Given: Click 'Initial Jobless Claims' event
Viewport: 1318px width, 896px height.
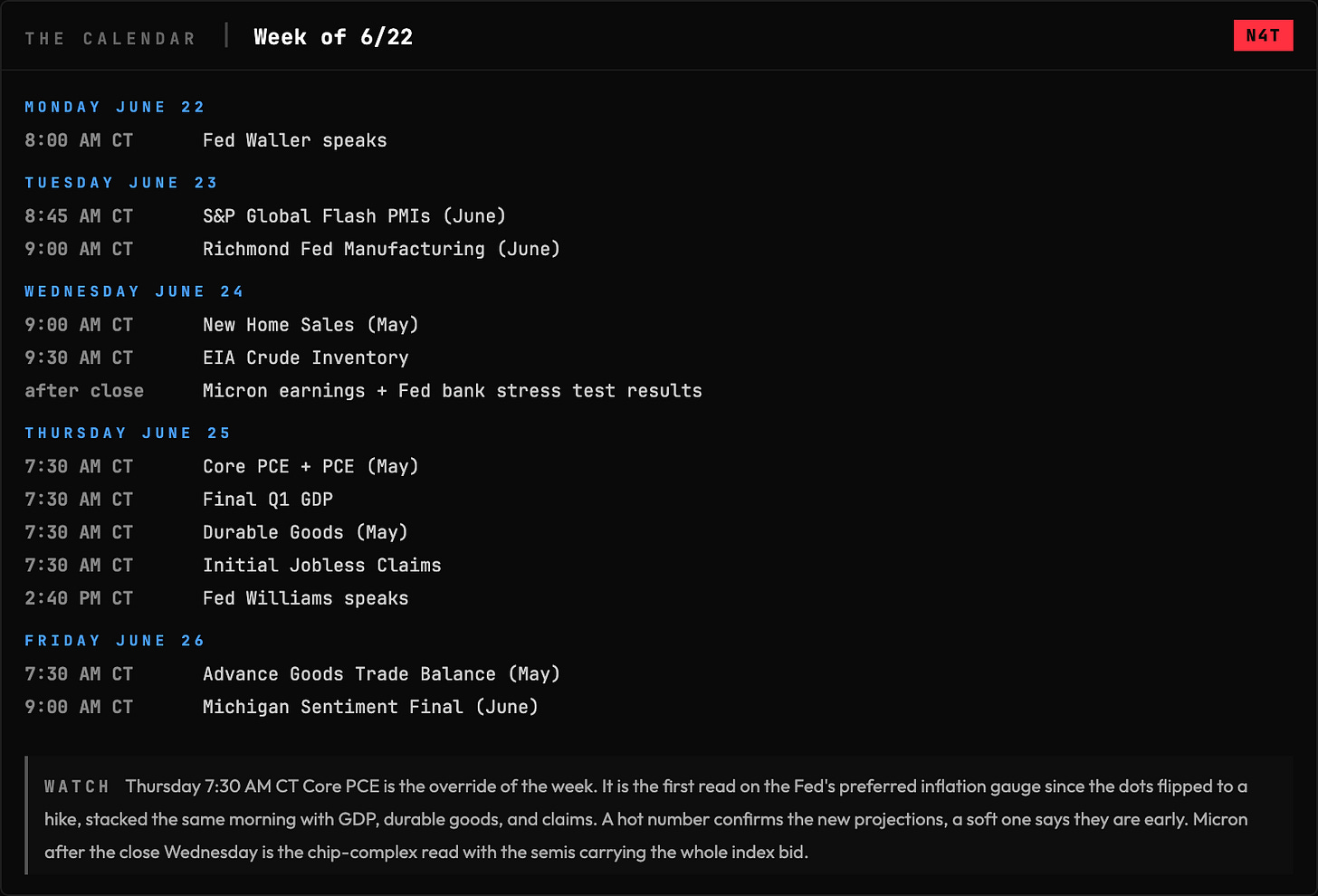Looking at the screenshot, I should 322,566.
